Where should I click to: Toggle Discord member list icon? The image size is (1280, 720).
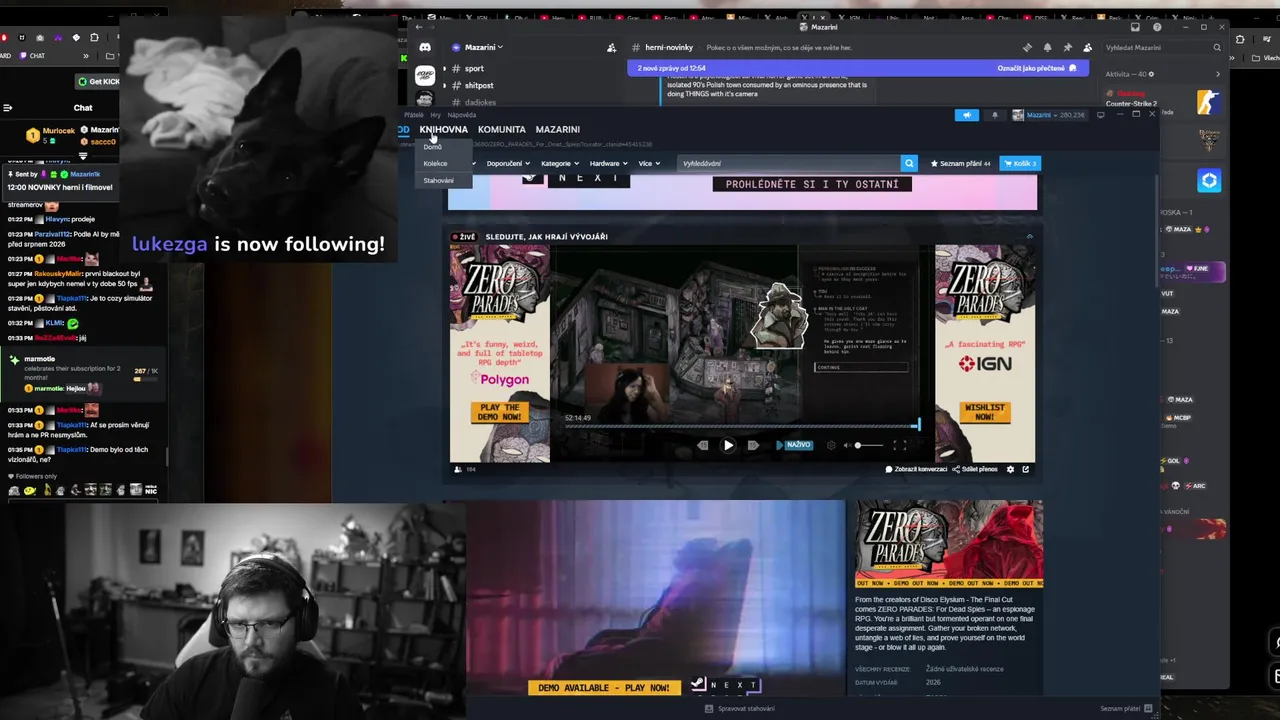point(1087,47)
